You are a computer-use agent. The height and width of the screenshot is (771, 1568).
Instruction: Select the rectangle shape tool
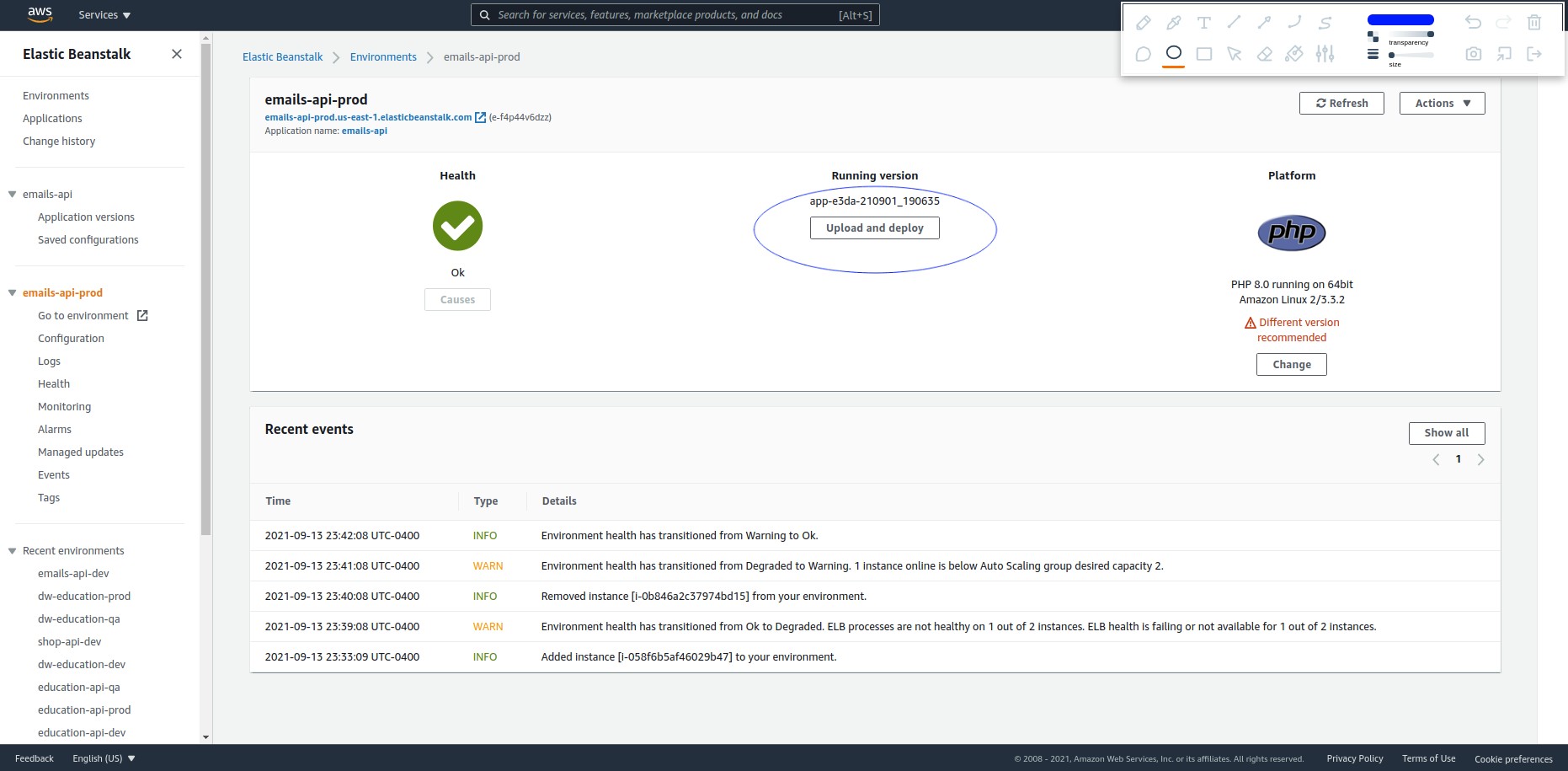[1204, 54]
